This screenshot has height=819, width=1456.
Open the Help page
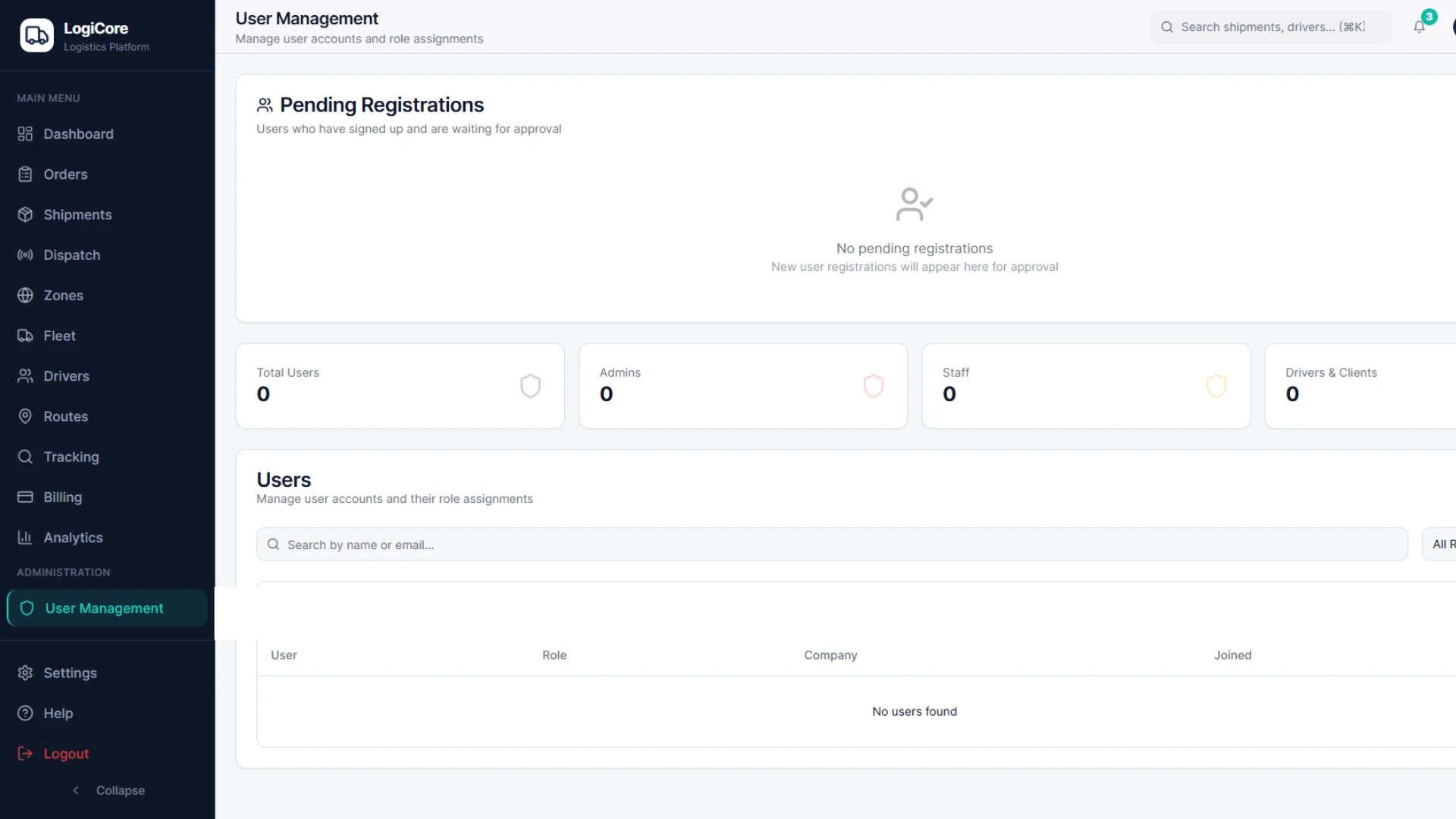108,713
